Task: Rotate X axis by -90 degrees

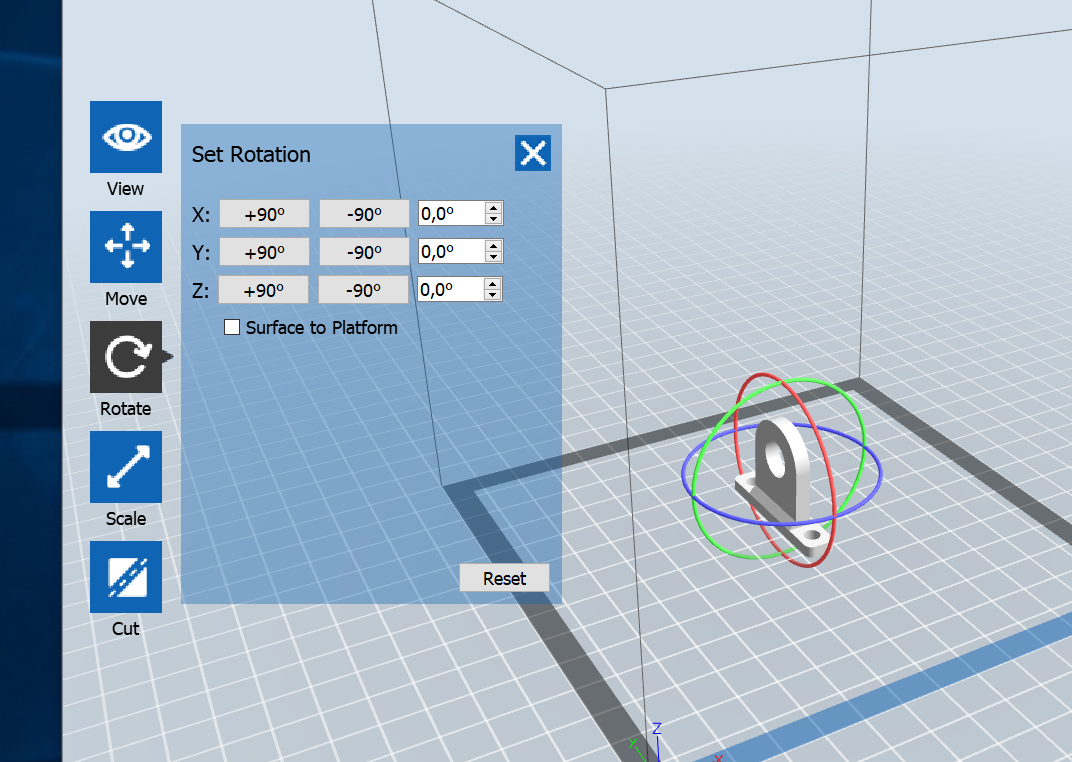Action: coord(364,214)
